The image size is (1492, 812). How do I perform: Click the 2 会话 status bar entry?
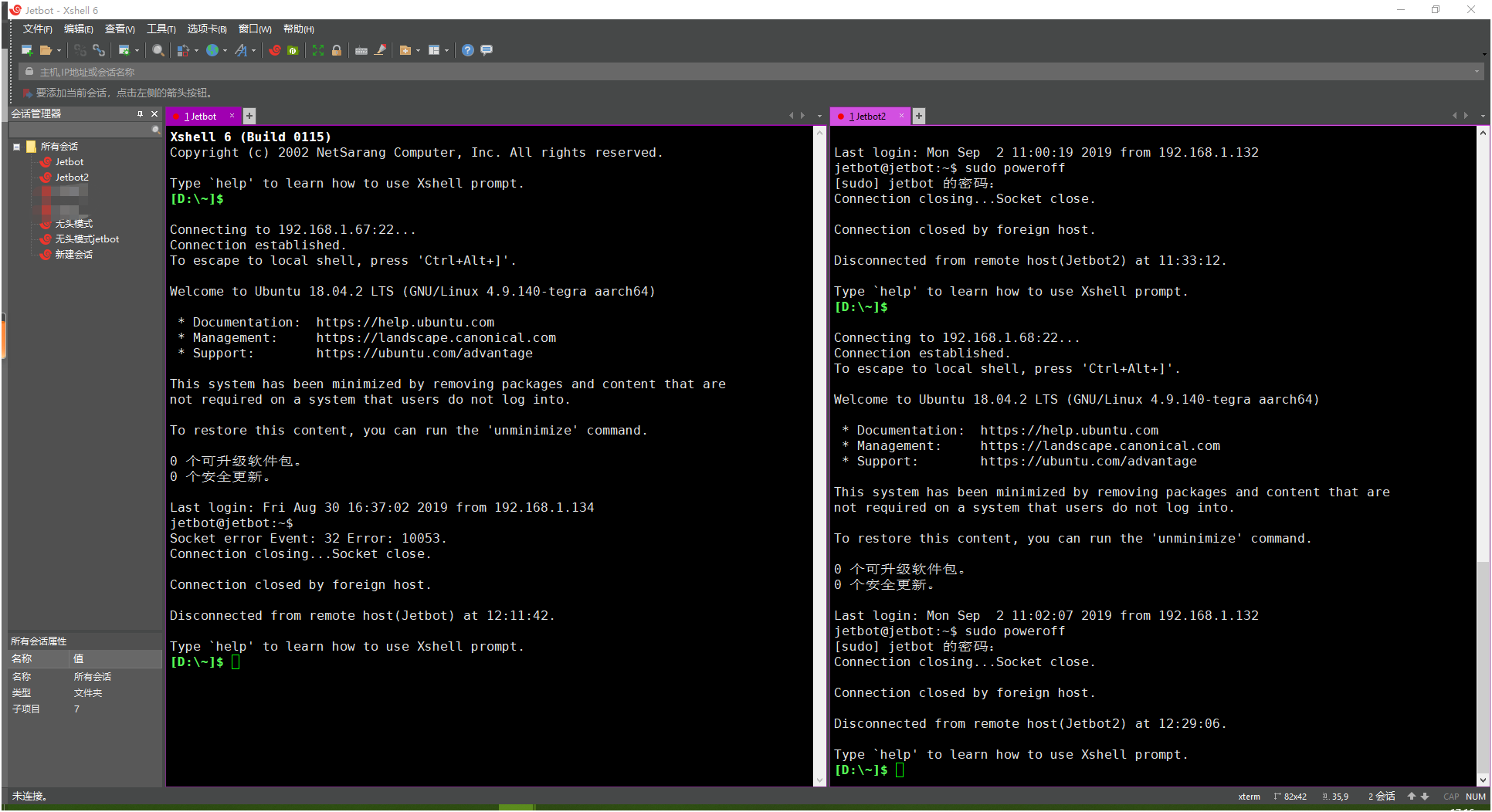tap(1382, 796)
